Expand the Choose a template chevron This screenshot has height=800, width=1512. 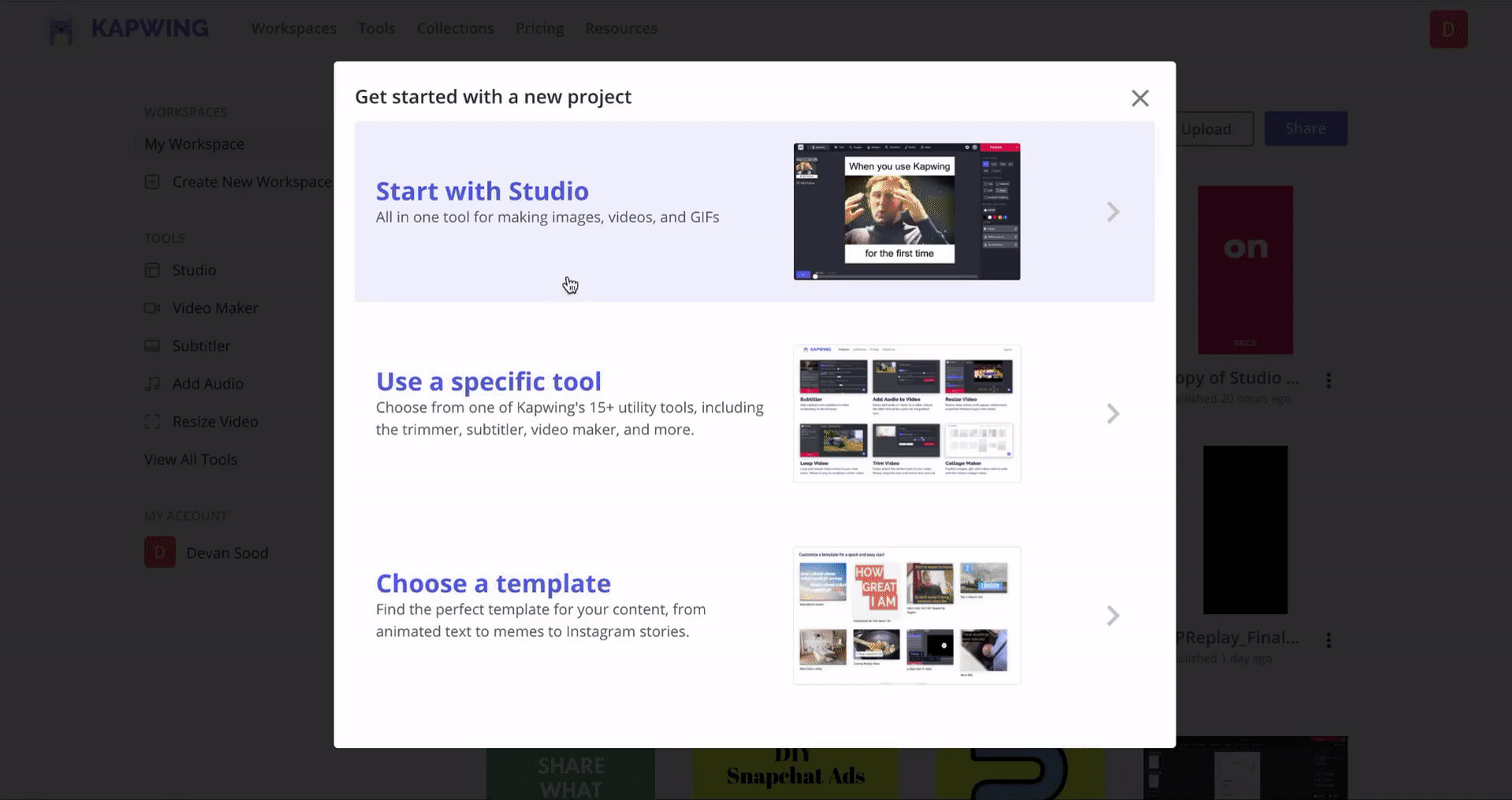point(1112,616)
